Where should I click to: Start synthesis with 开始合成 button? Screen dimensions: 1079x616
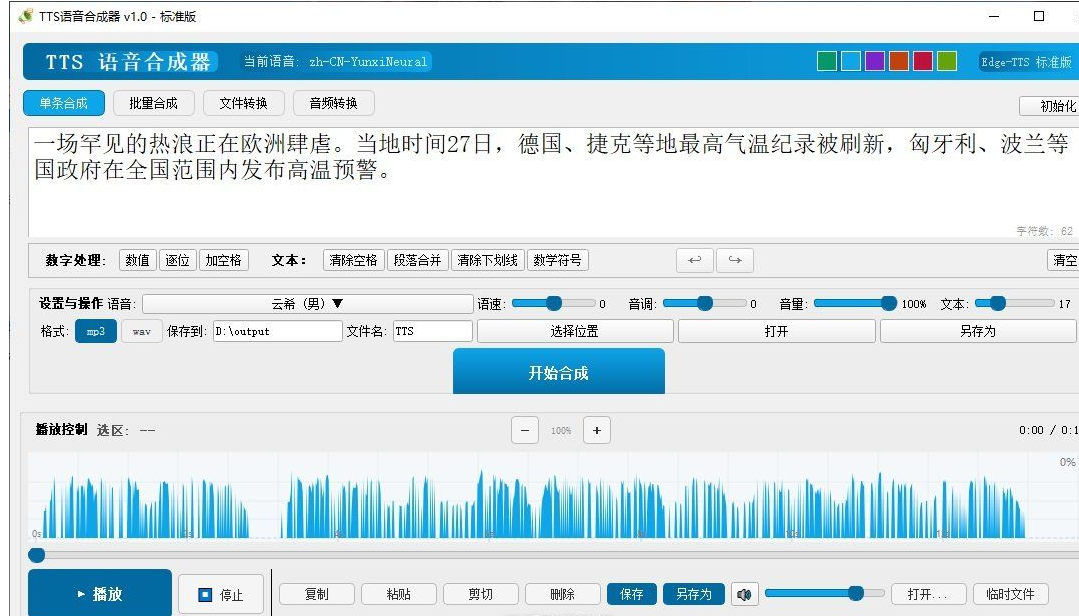559,372
